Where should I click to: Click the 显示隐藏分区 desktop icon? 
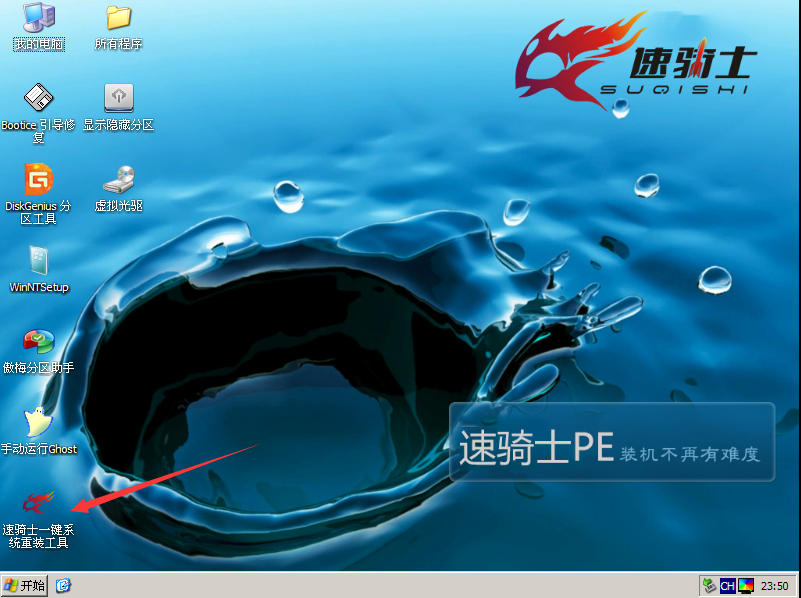pos(119,107)
